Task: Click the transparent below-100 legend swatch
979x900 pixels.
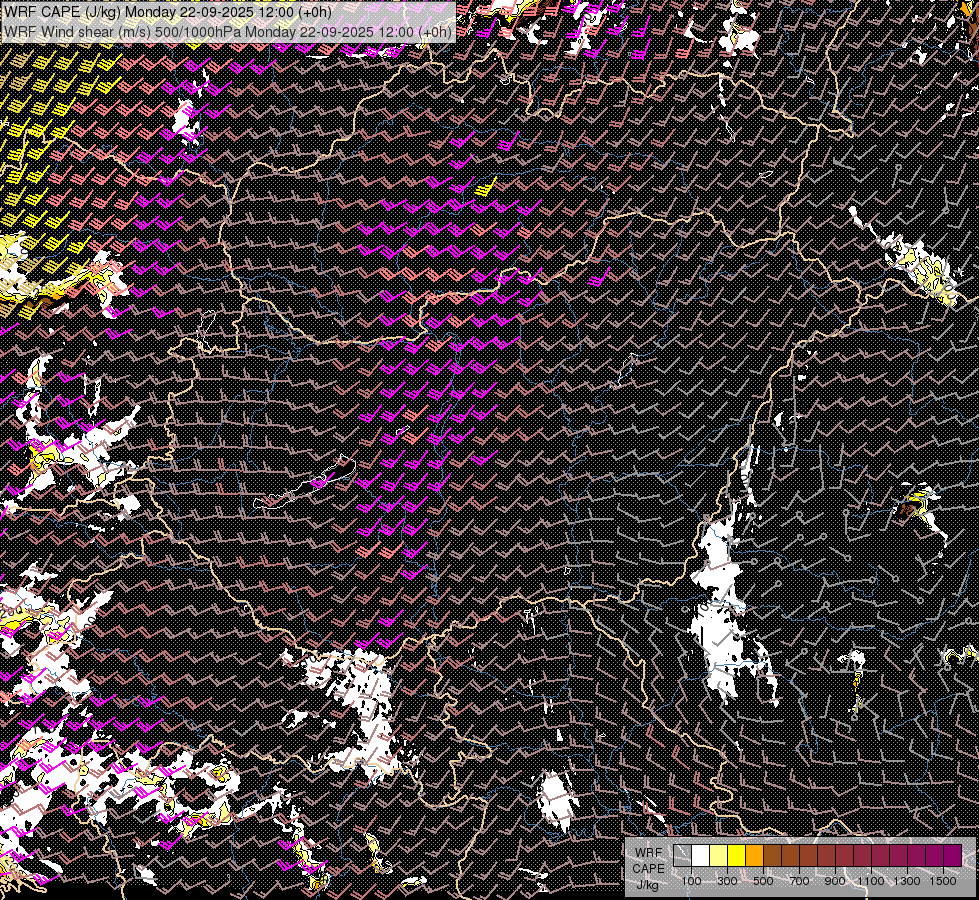Action: coord(682,856)
